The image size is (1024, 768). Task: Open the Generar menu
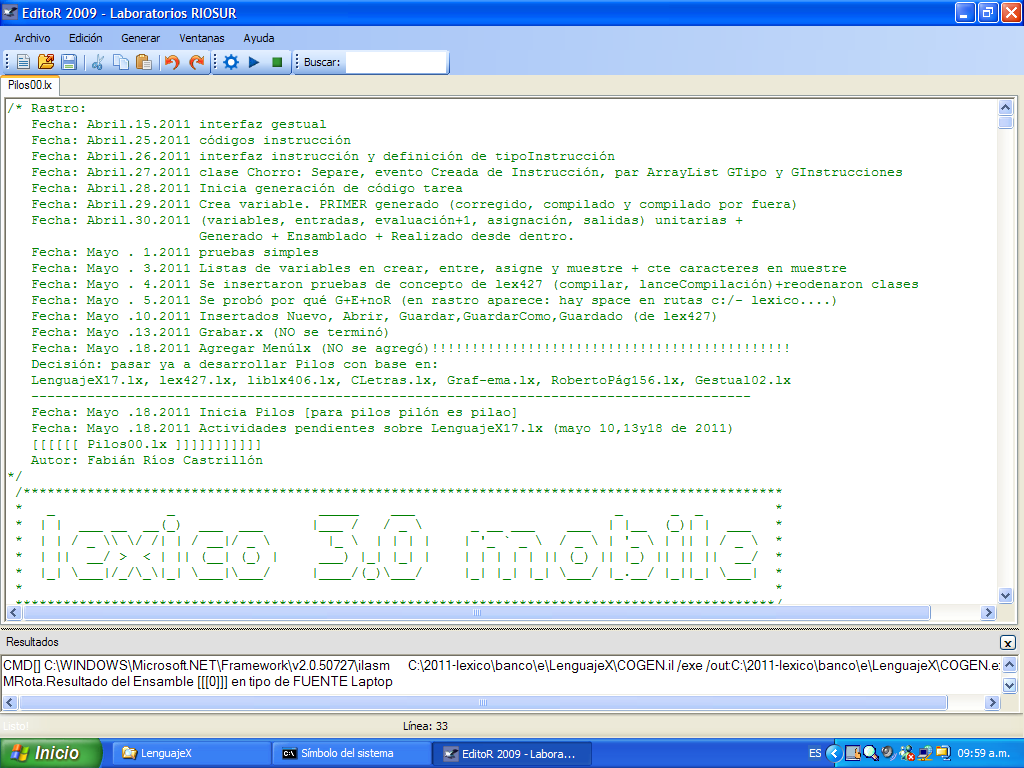[140, 38]
